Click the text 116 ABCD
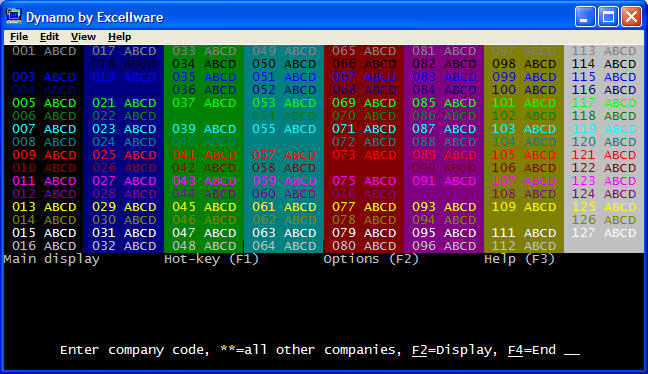Screen dimensions: 648x374 click(604, 90)
